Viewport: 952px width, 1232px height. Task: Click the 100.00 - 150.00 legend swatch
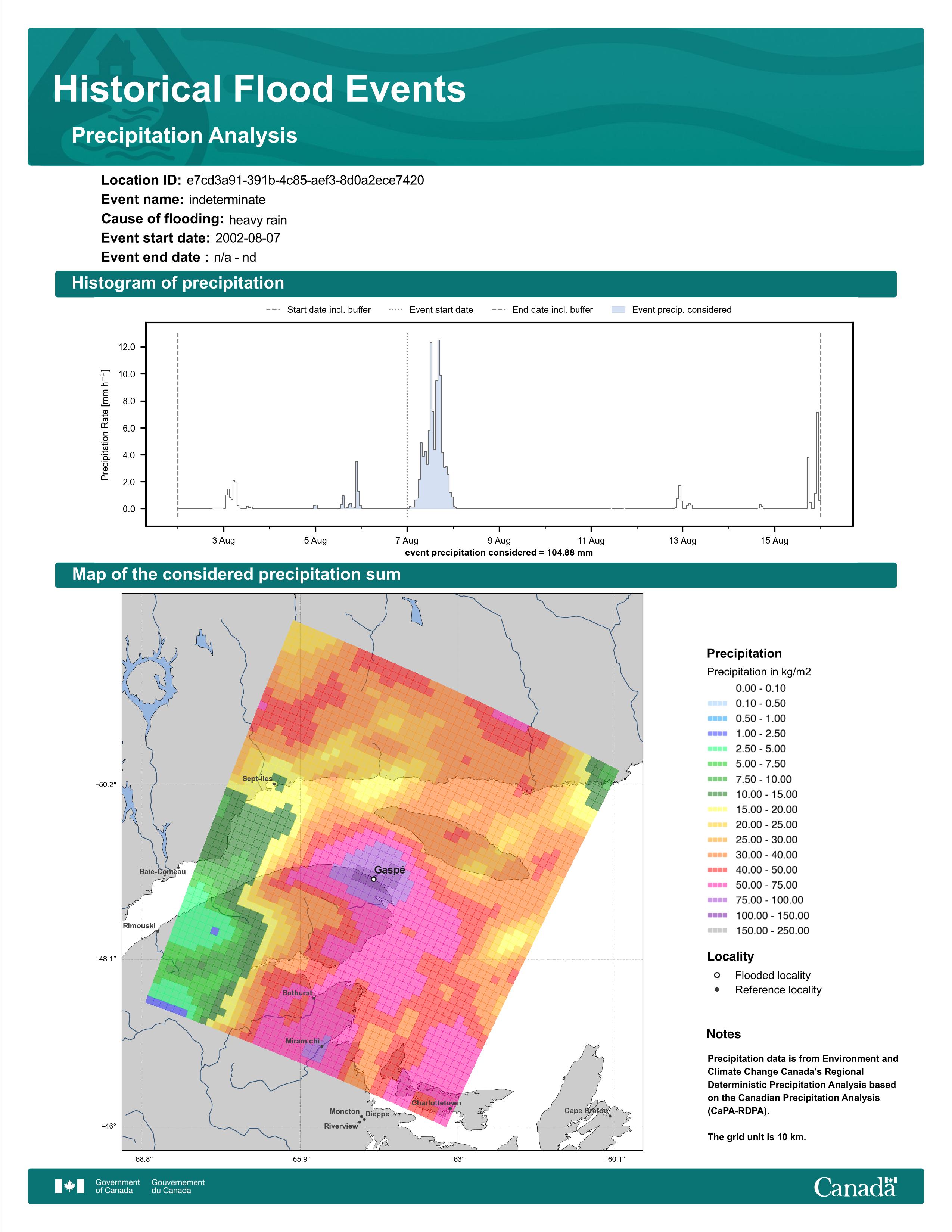[x=718, y=915]
